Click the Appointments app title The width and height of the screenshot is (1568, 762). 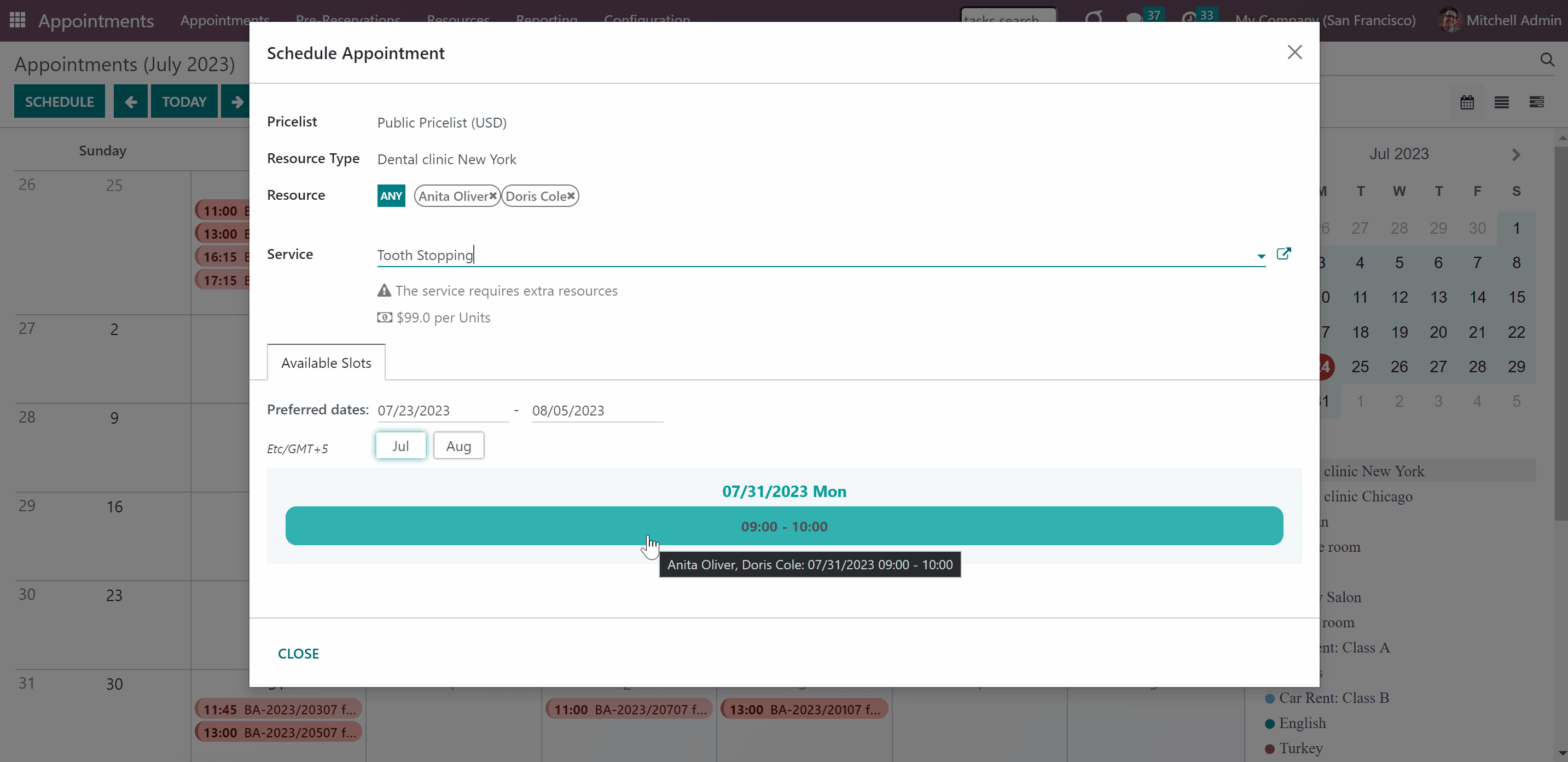pos(96,21)
